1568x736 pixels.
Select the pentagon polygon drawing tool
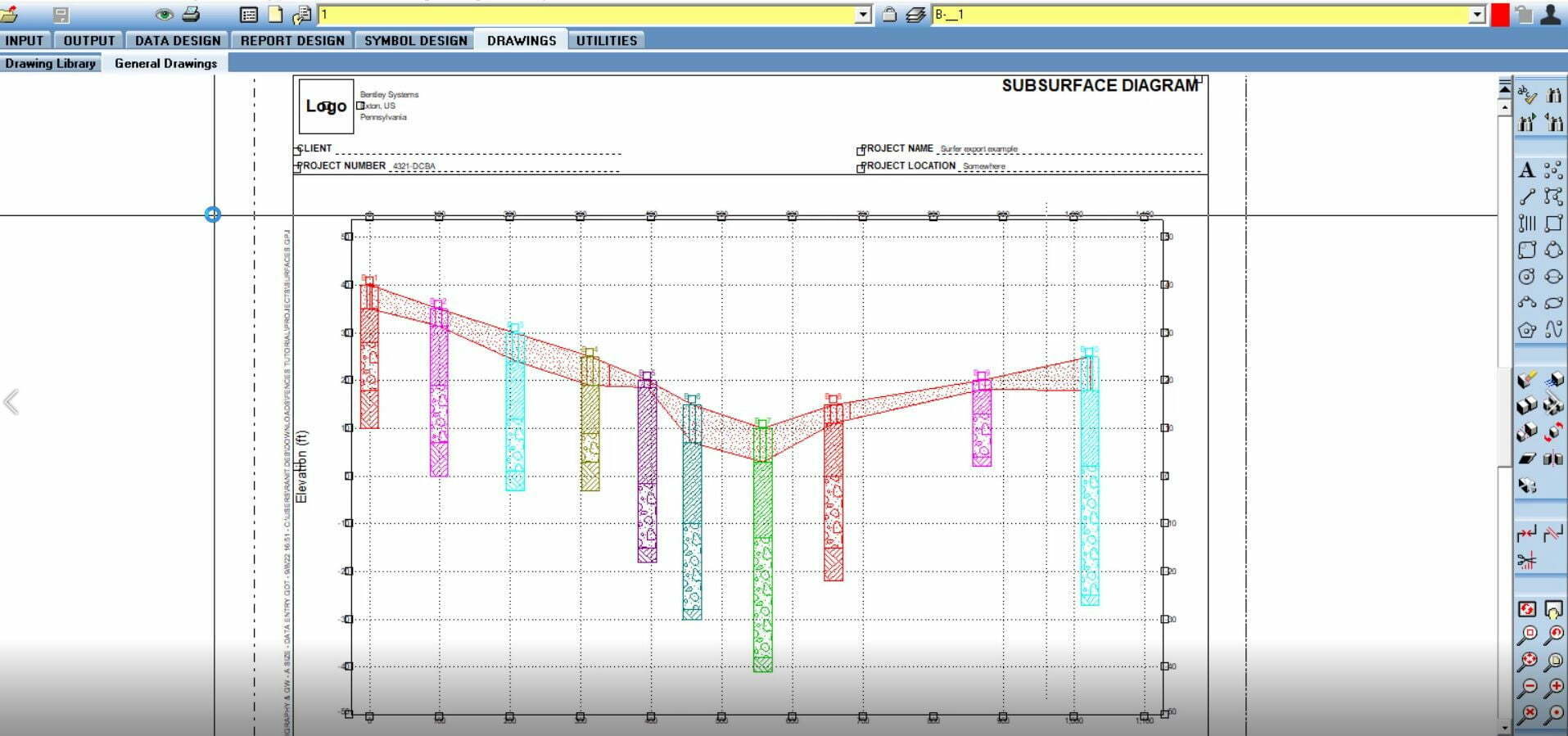(1526, 330)
